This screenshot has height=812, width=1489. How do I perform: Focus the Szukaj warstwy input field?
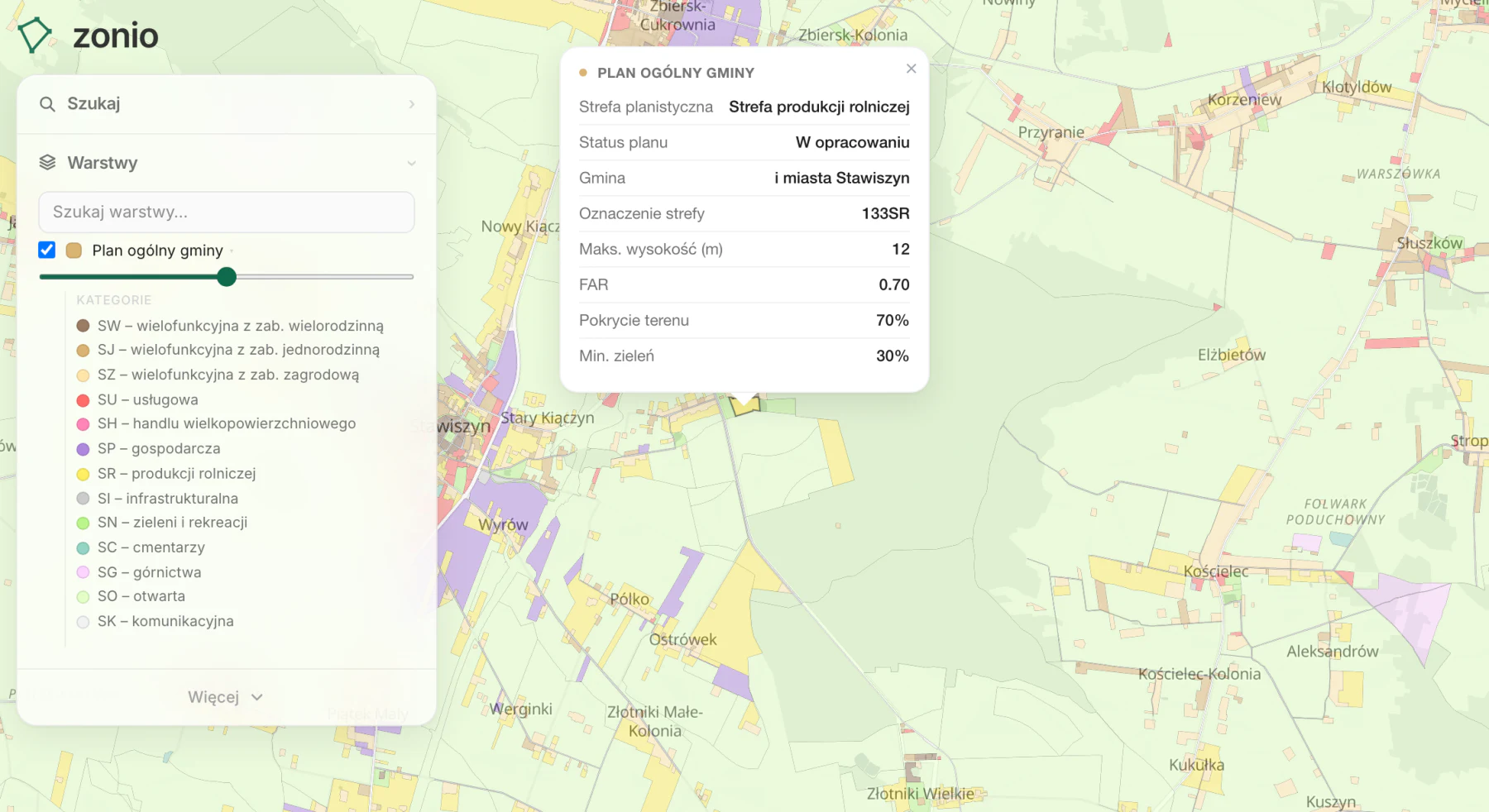point(227,213)
